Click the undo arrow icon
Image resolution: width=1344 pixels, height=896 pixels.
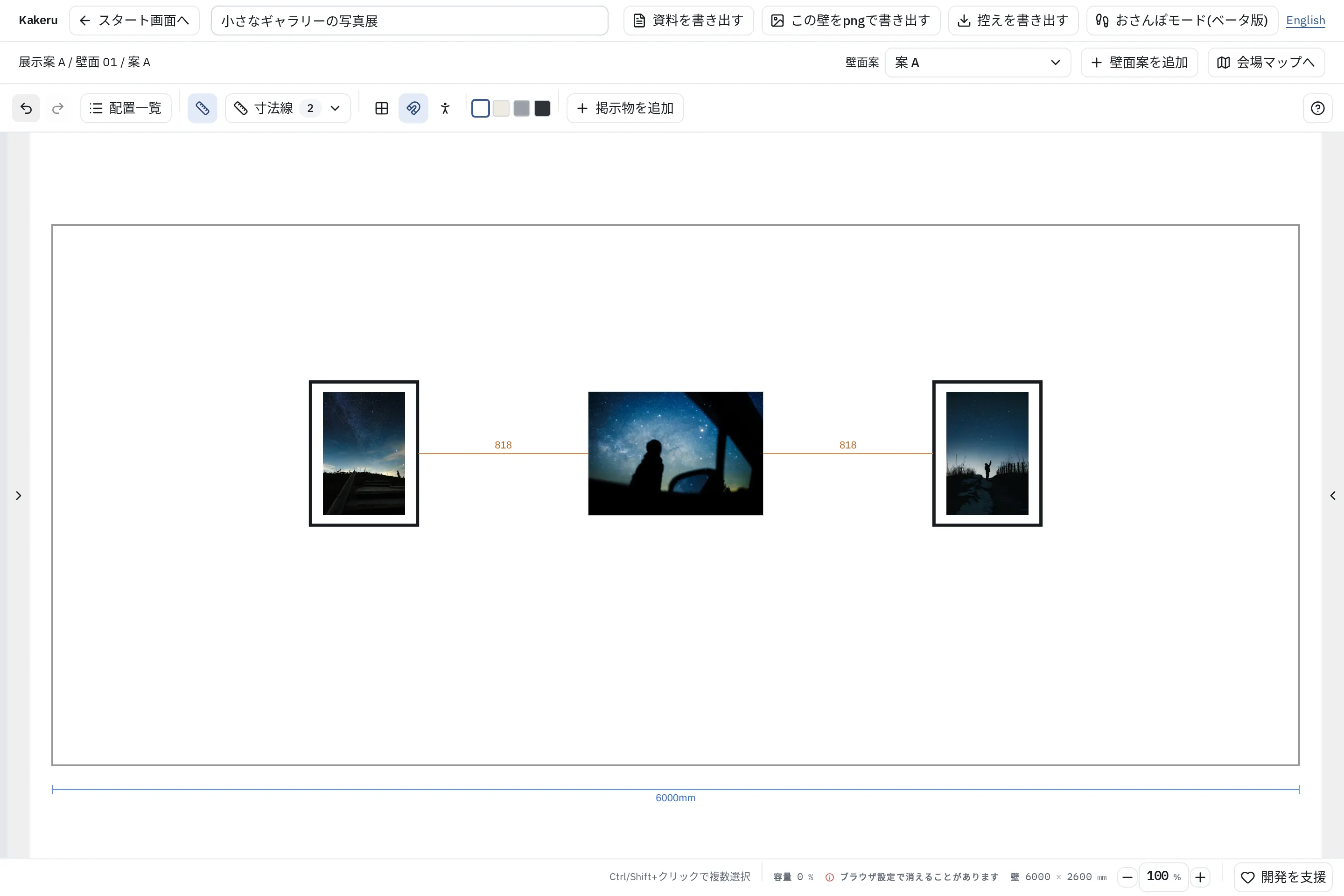coord(26,108)
